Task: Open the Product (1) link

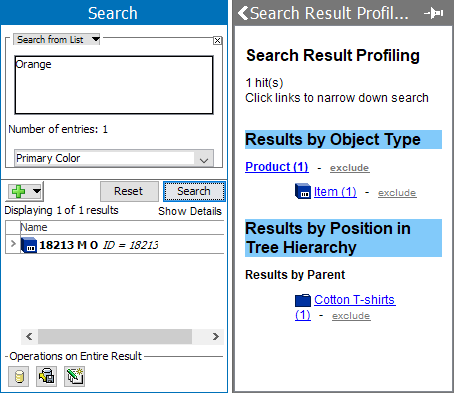Action: 277,167
